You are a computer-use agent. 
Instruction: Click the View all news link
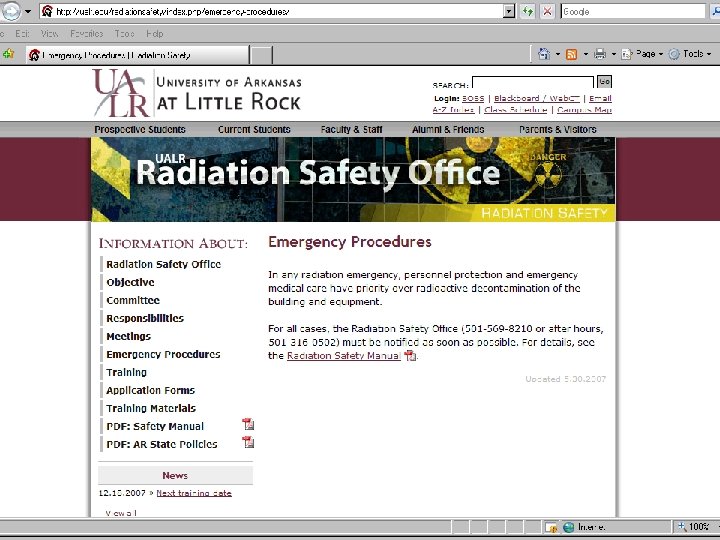click(x=121, y=513)
